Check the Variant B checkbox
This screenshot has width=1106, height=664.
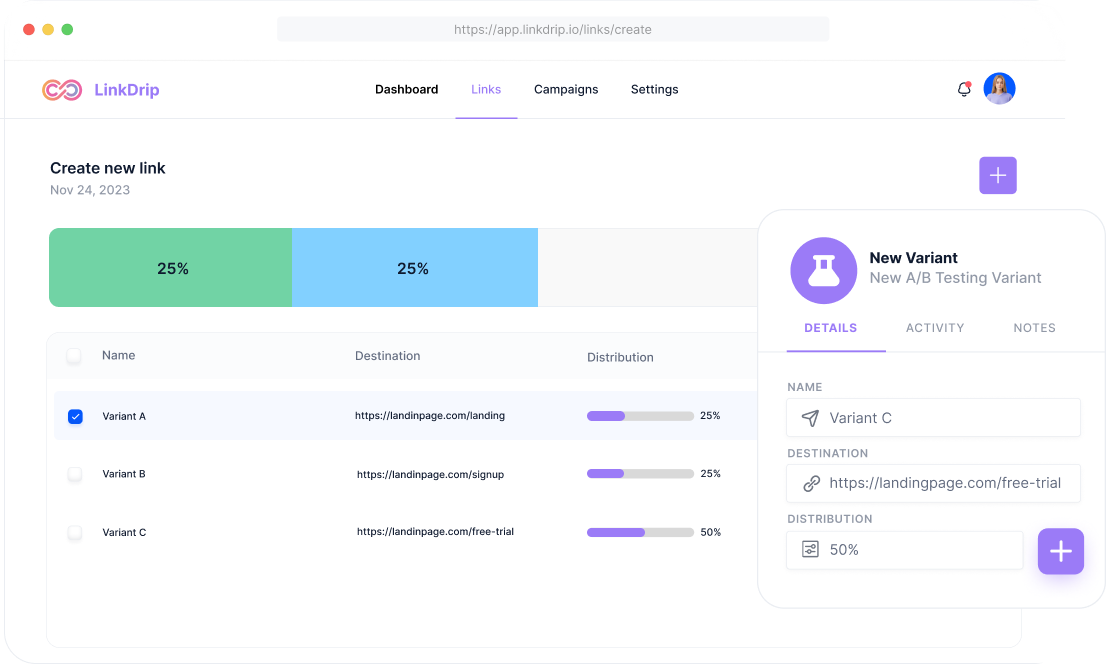click(75, 474)
